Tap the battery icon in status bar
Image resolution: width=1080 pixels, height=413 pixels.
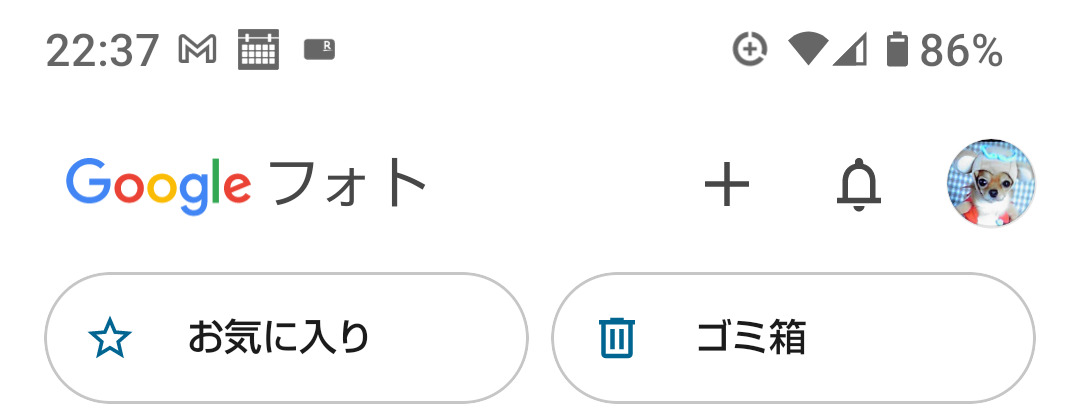[897, 48]
